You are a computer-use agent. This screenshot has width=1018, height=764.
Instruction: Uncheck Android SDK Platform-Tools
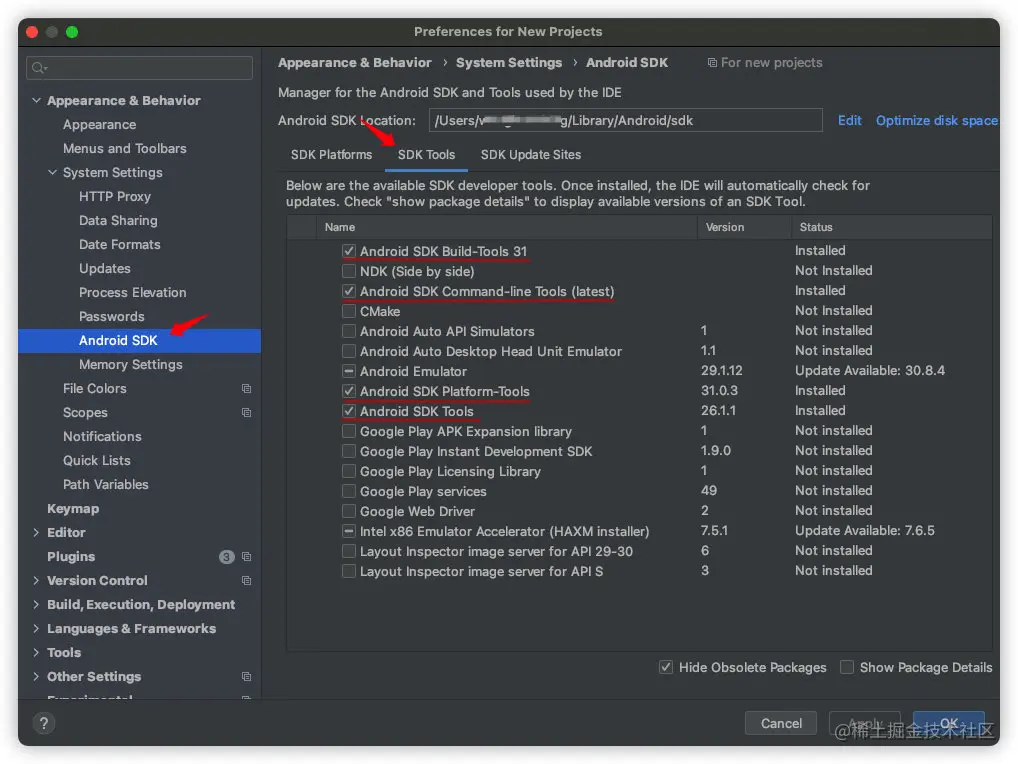pos(349,391)
